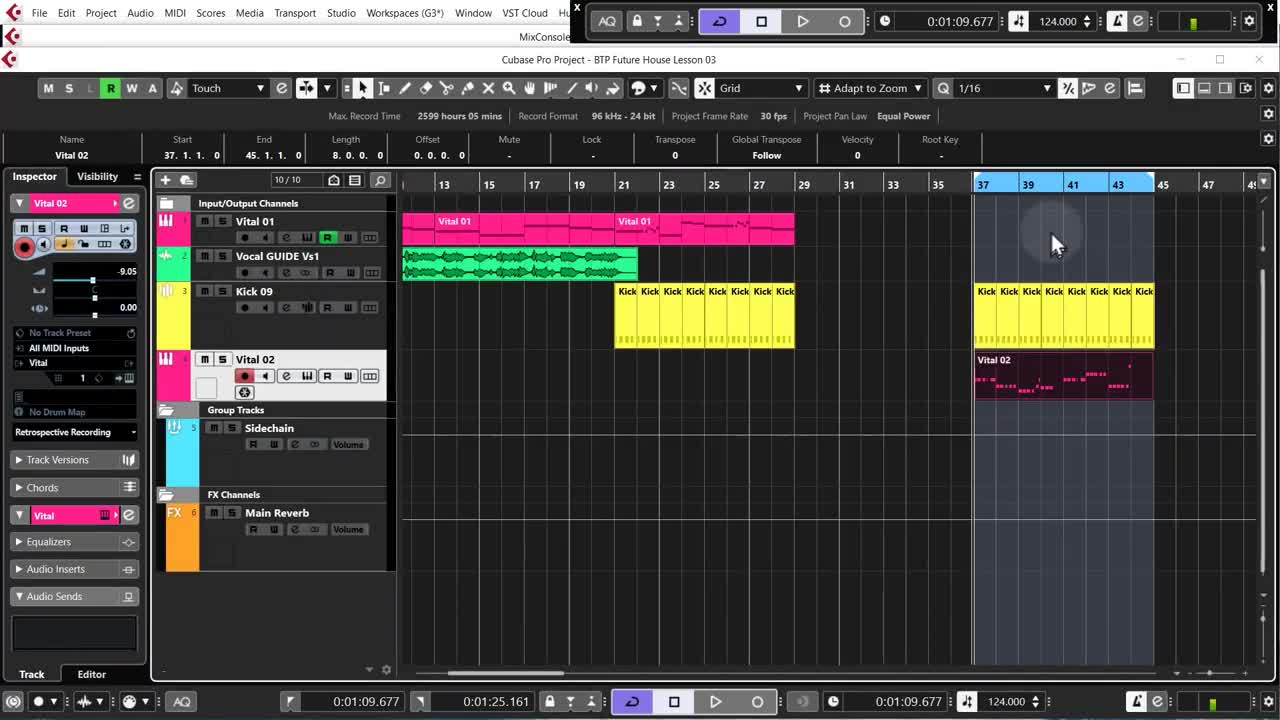This screenshot has width=1280, height=720.
Task: Open Retrospective Recording dropdown
Action: pos(75,432)
